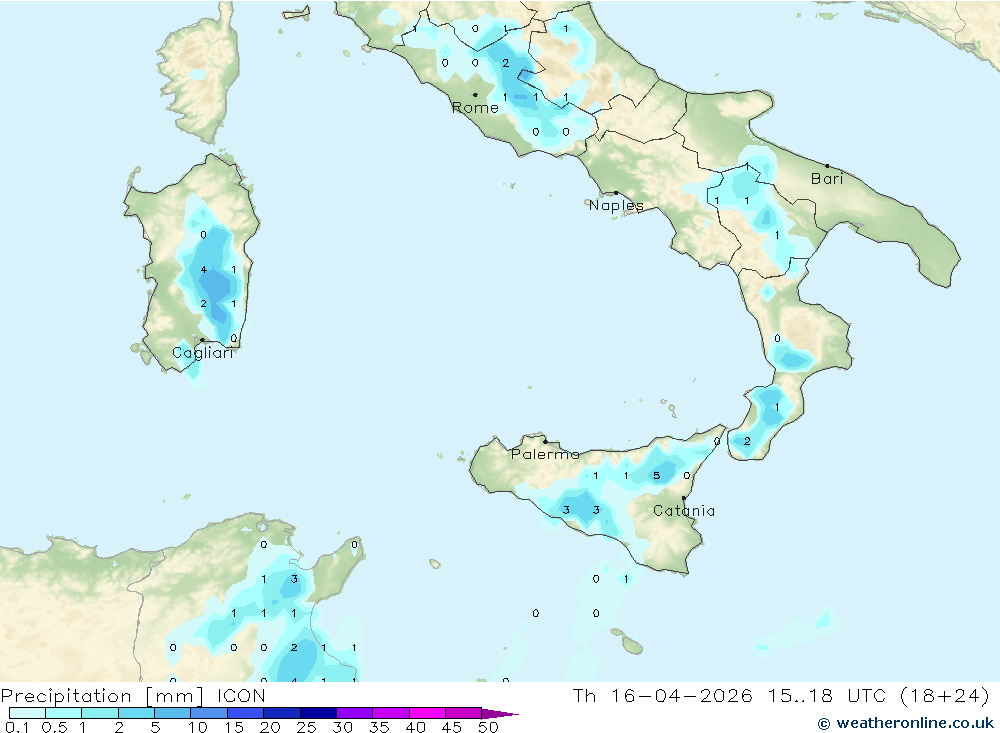
Task: Click the '2' precipitation value northeast of Rome
Action: coord(506,63)
